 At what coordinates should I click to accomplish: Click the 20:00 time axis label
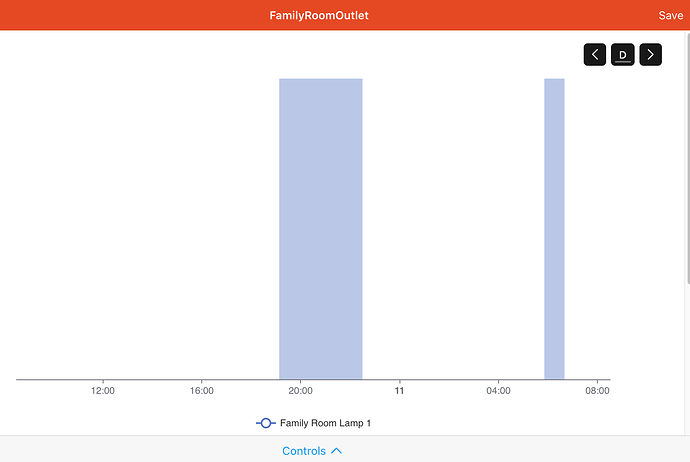pyautogui.click(x=300, y=391)
